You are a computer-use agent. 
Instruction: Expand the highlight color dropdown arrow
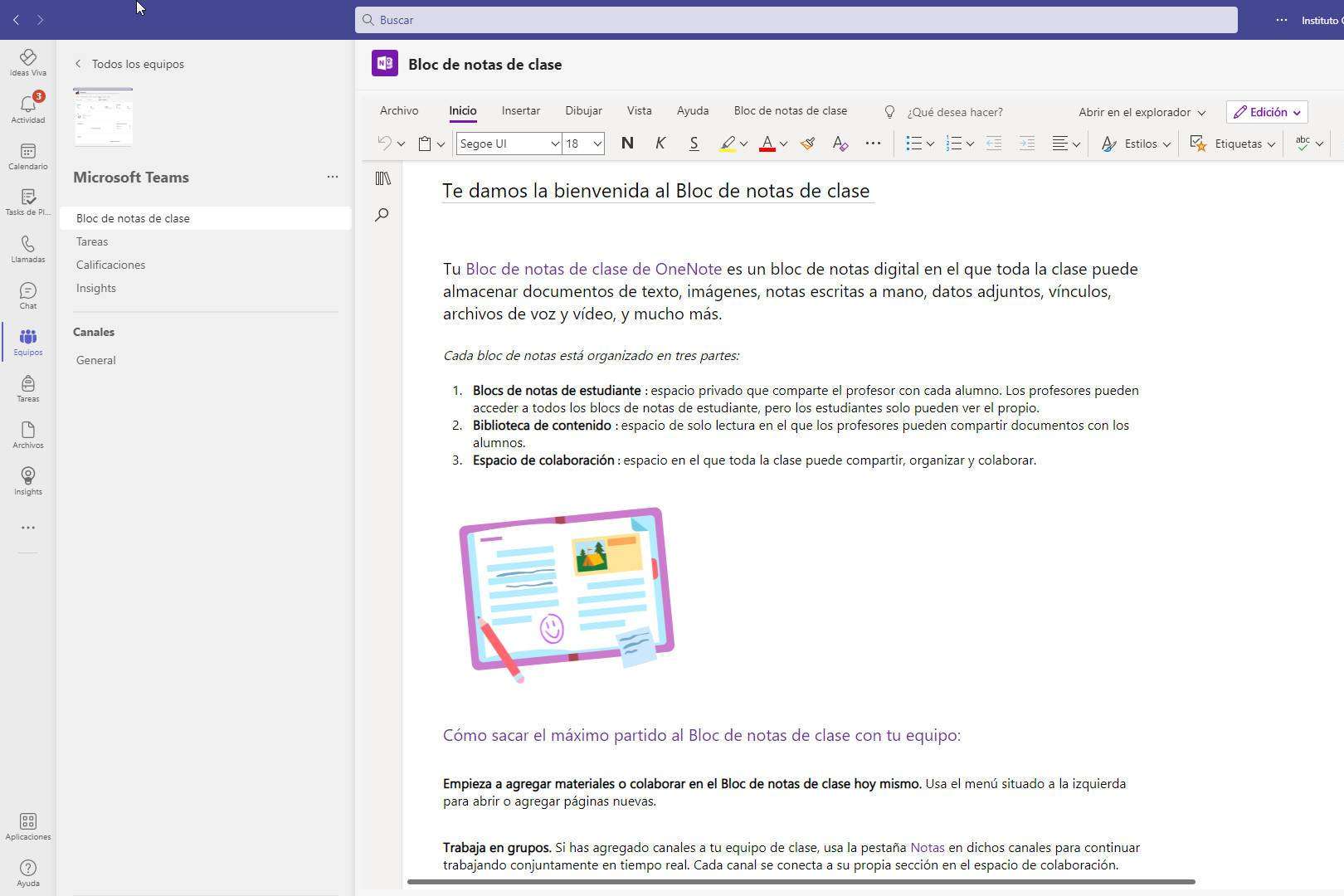click(x=743, y=144)
